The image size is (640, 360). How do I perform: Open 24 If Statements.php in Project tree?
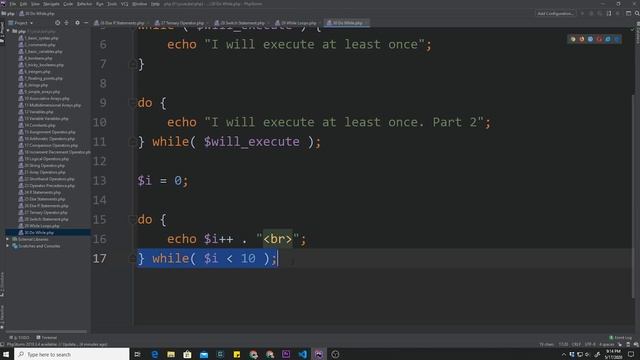pyautogui.click(x=40, y=192)
